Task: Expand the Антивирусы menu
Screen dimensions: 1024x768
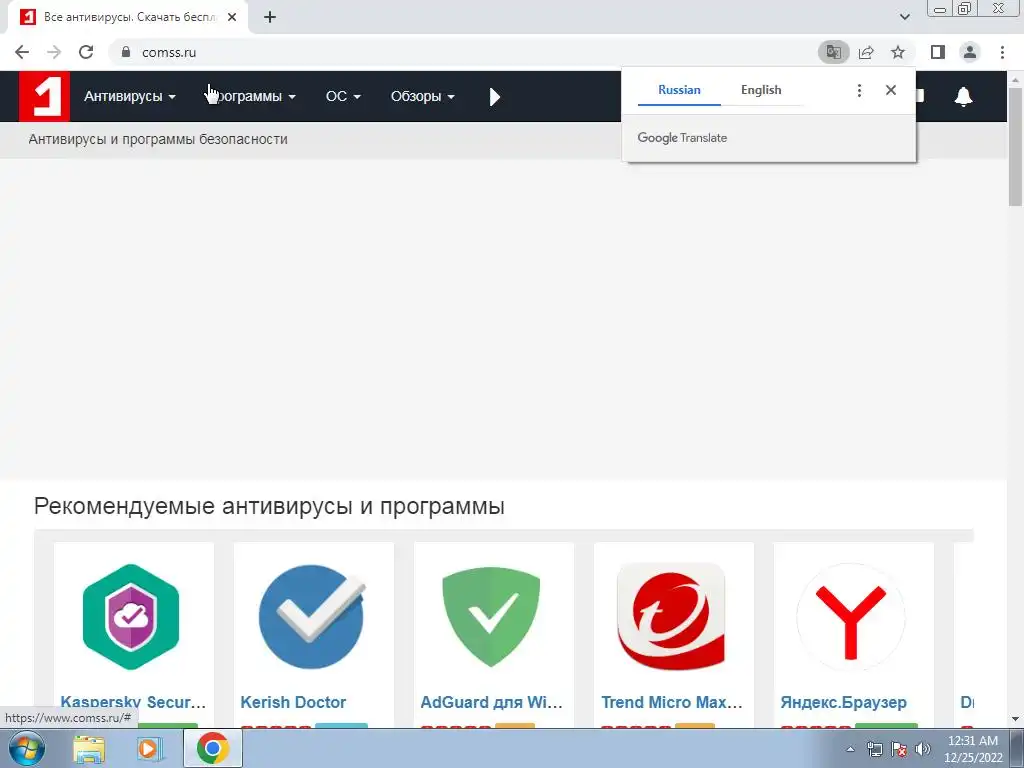Action: tap(130, 97)
